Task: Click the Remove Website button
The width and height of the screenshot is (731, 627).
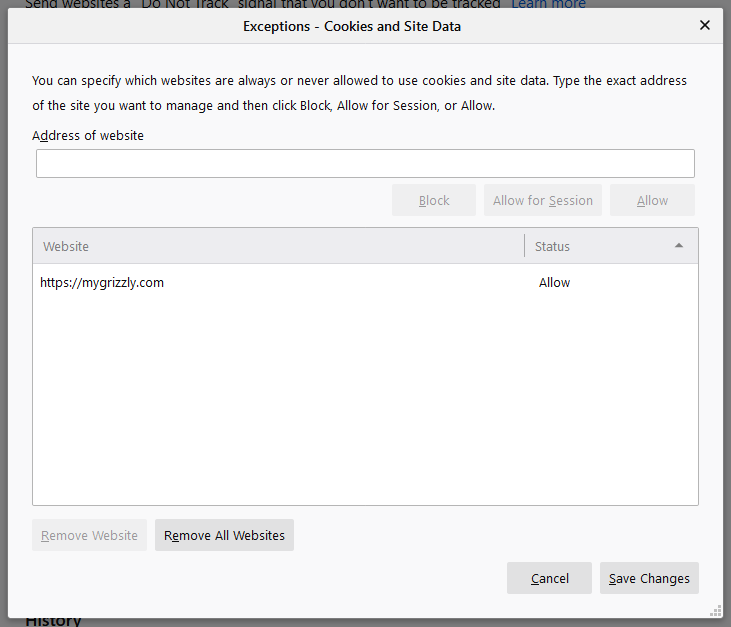Action: click(90, 535)
